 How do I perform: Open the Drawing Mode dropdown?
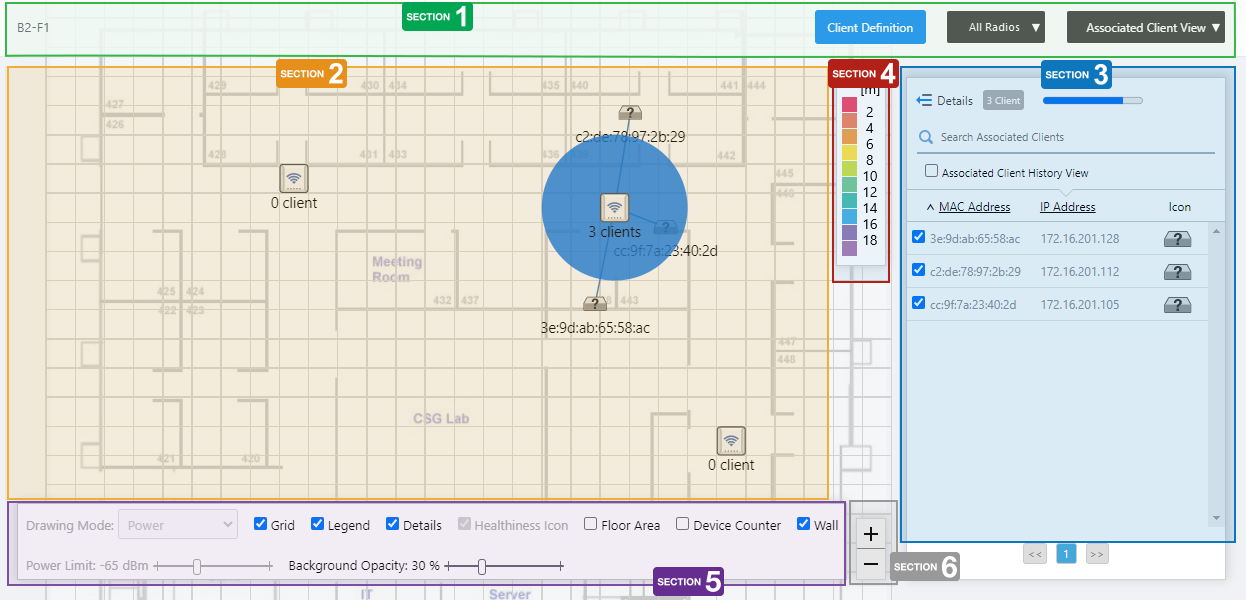point(177,524)
